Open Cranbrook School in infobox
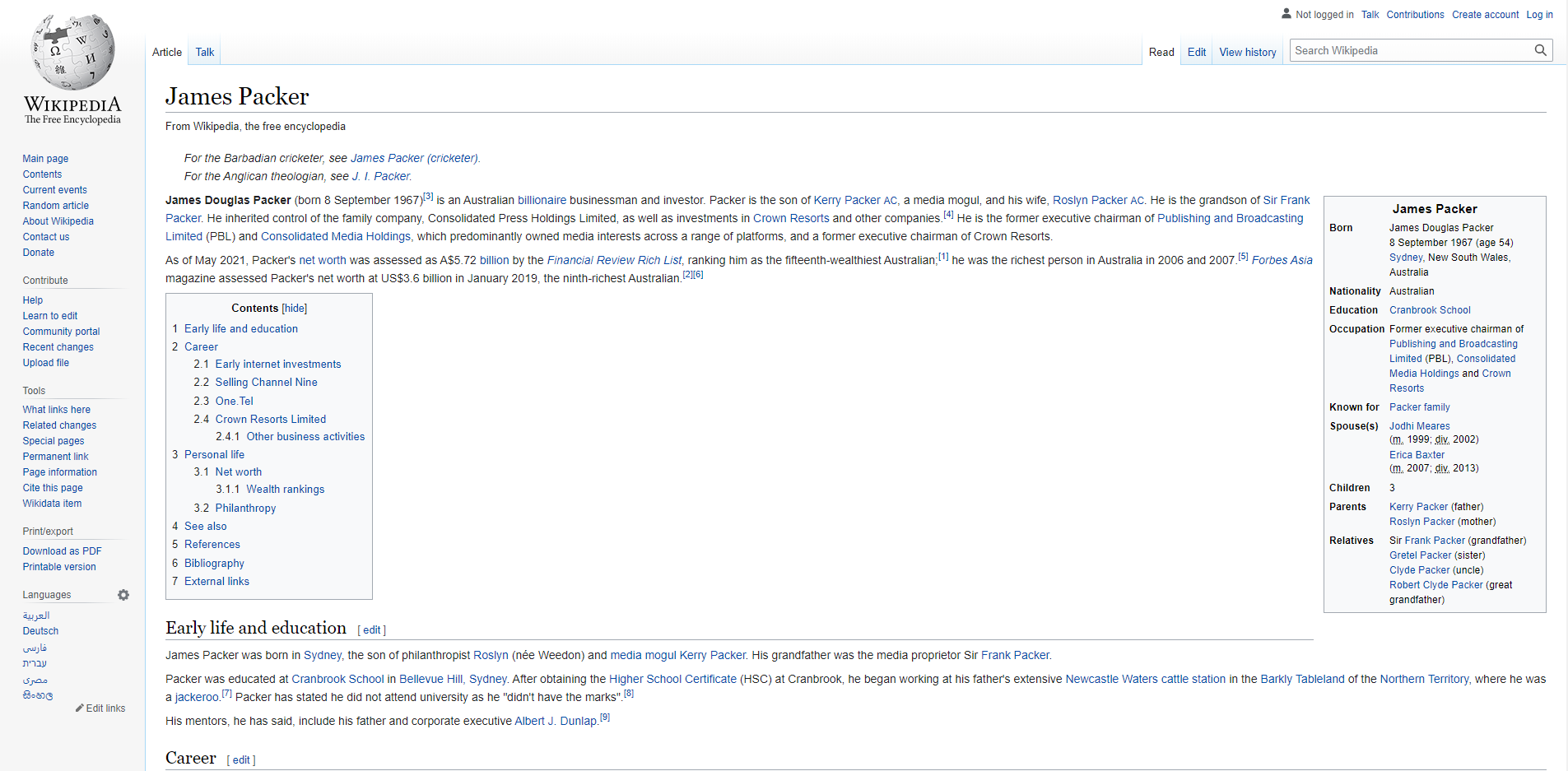The width and height of the screenshot is (1568, 771). pos(1430,310)
